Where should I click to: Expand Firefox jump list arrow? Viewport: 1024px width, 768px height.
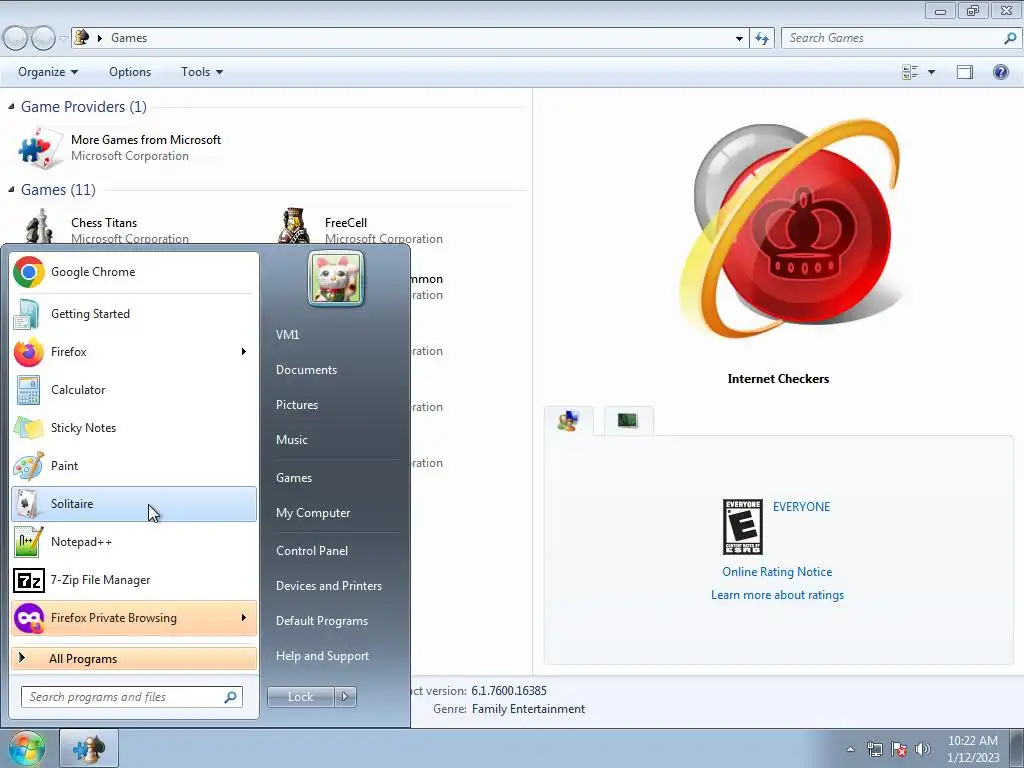(244, 351)
